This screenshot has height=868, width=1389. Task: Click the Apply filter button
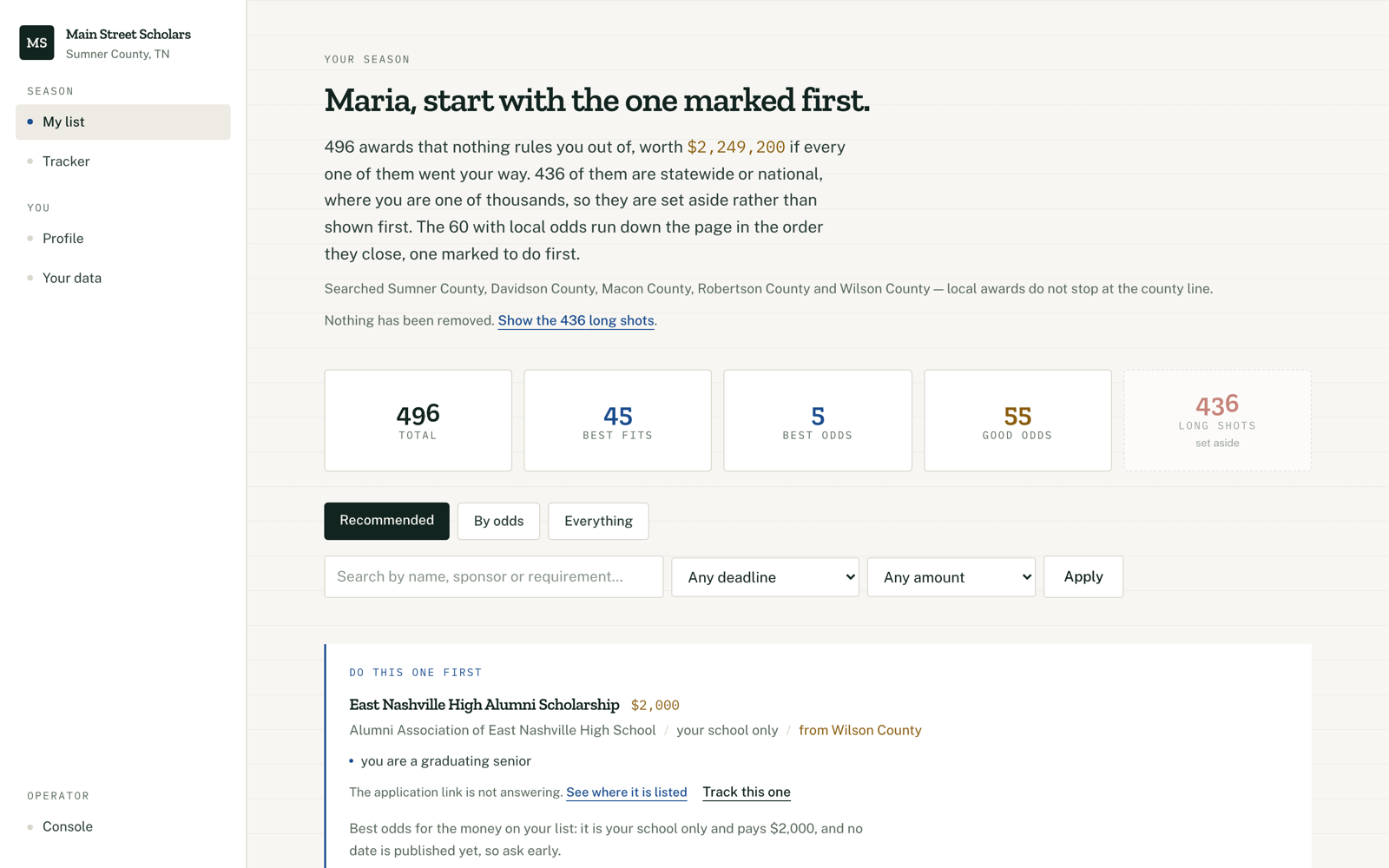1083,577
